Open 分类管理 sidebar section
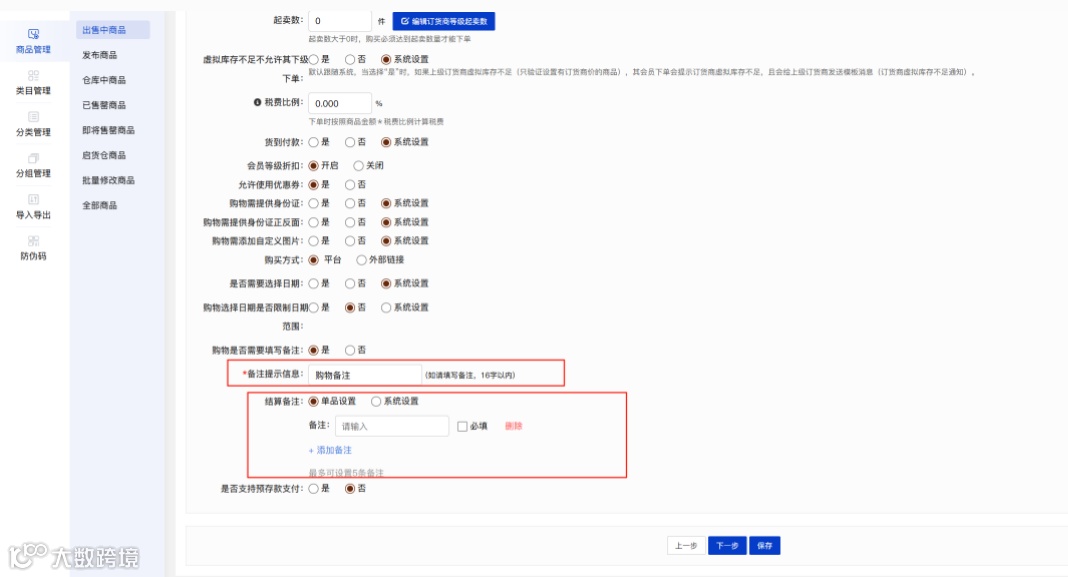The width and height of the screenshot is (1068, 577). click(33, 124)
